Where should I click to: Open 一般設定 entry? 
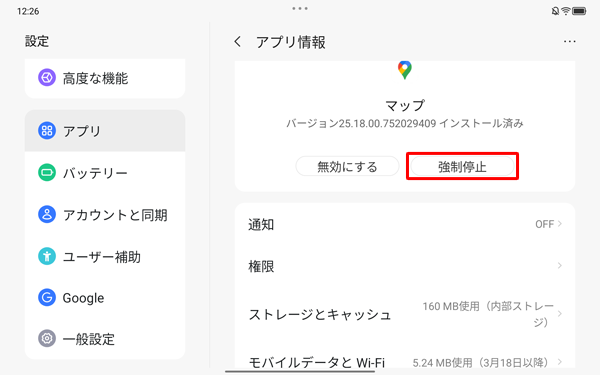[105, 339]
